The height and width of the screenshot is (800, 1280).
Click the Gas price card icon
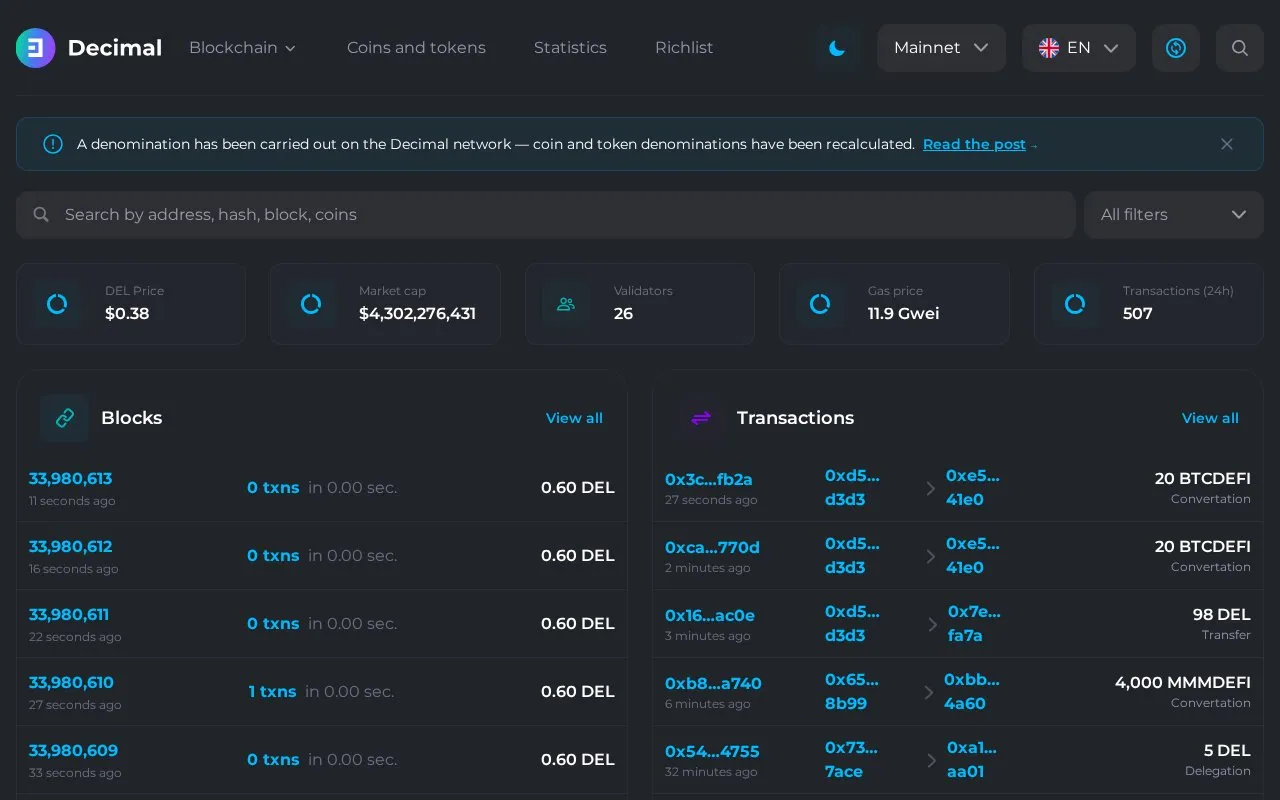point(820,304)
